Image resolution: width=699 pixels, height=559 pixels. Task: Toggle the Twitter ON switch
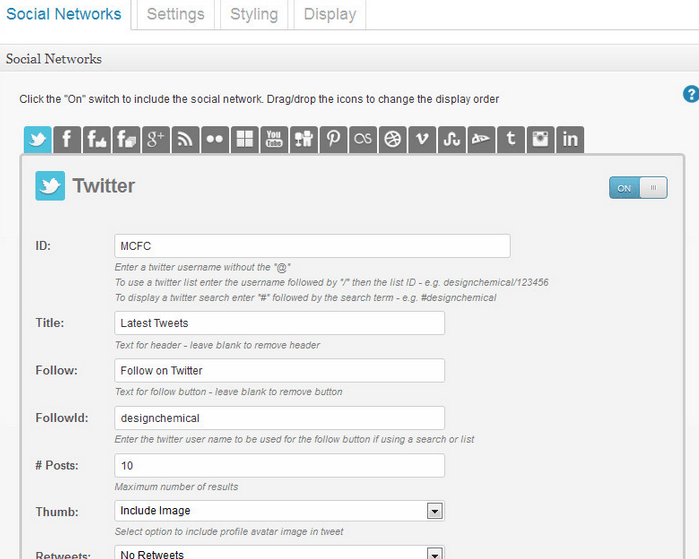pos(638,188)
